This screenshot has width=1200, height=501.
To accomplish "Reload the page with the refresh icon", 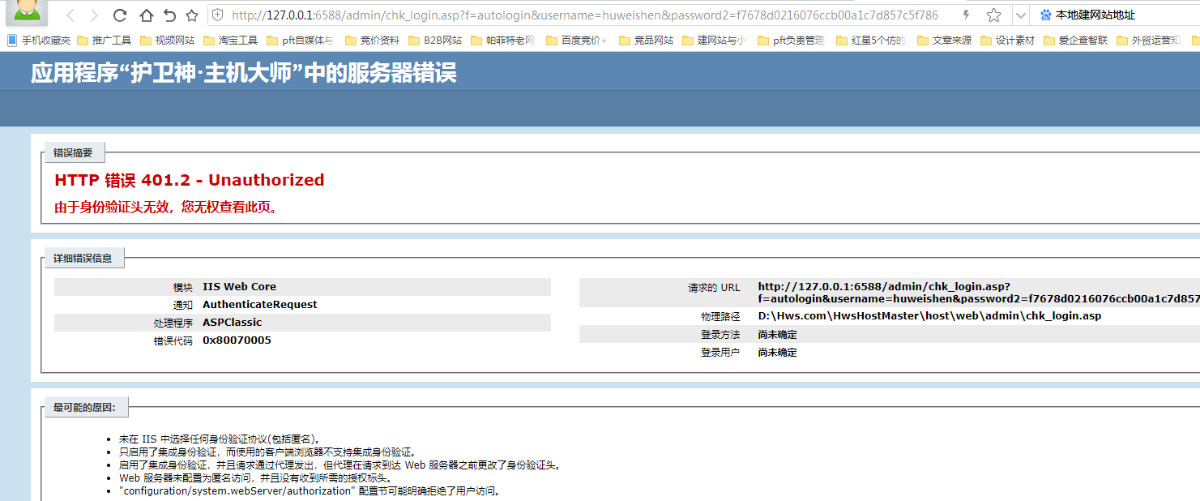I will pyautogui.click(x=120, y=16).
